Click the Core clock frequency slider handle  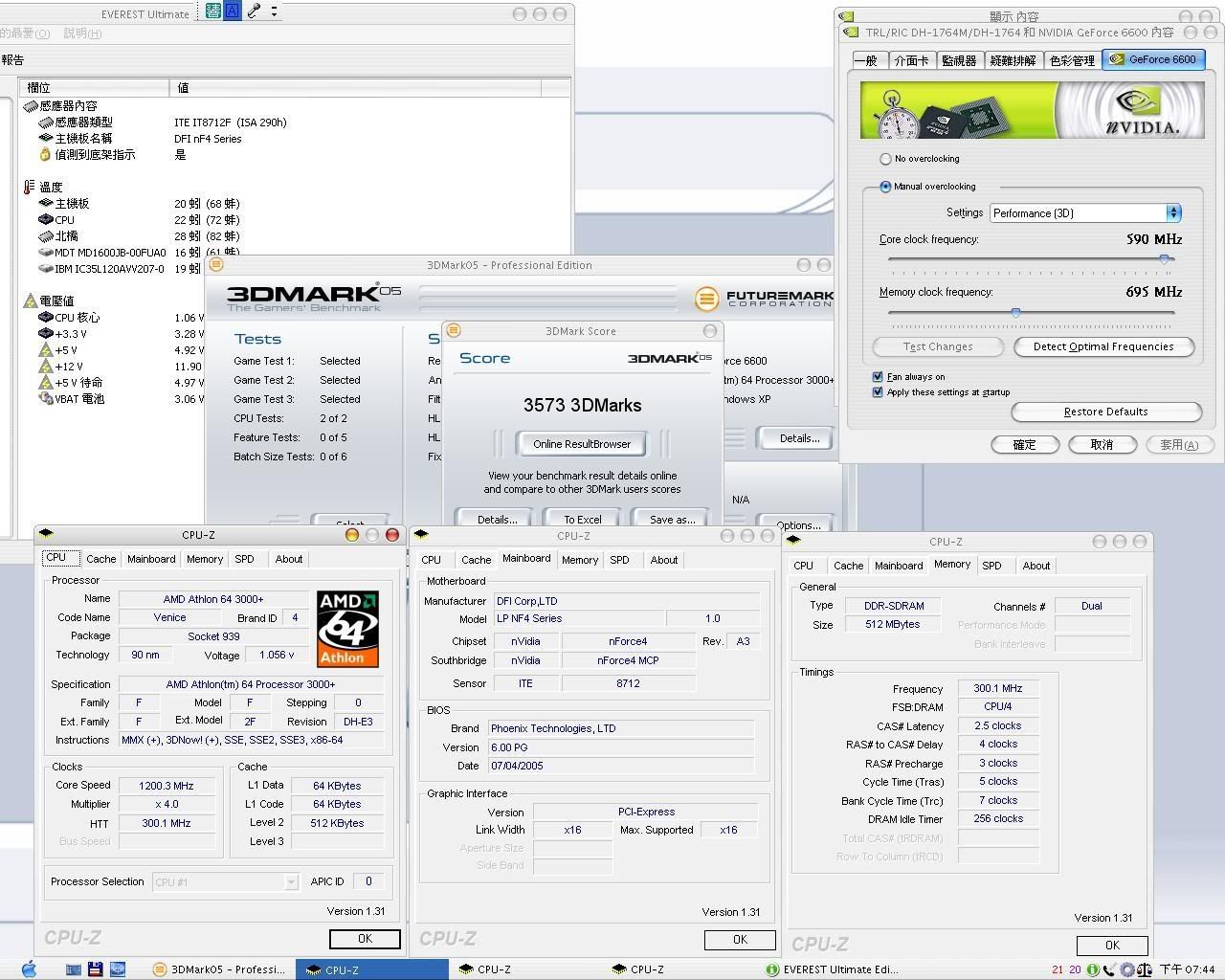point(1165,259)
